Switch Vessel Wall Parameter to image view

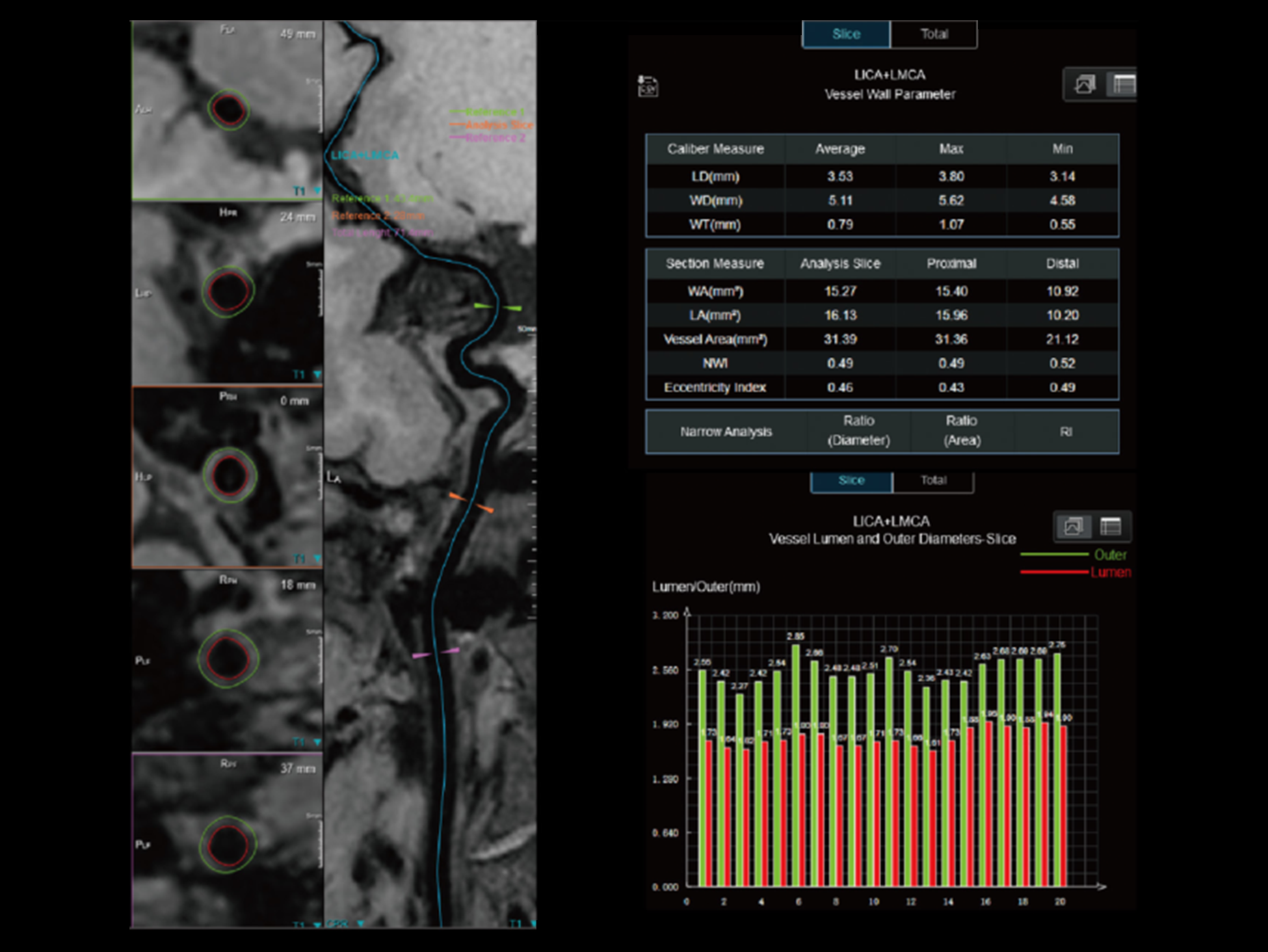(1085, 85)
